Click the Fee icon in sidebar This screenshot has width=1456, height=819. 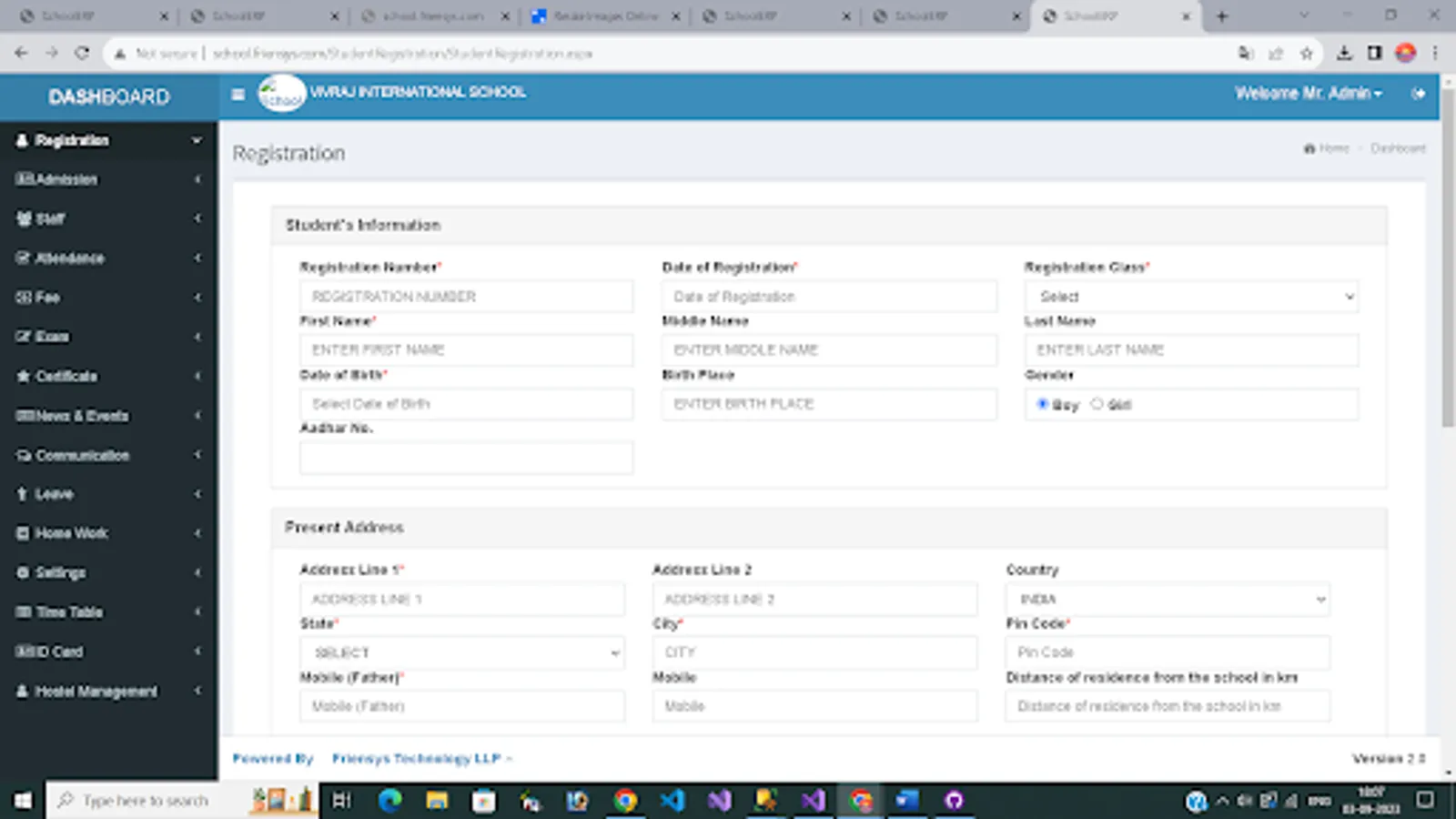[24, 297]
